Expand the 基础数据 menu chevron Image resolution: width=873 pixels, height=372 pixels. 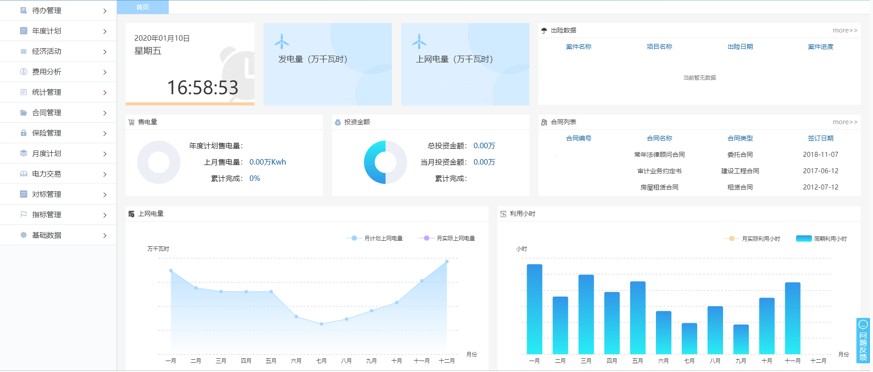(105, 235)
